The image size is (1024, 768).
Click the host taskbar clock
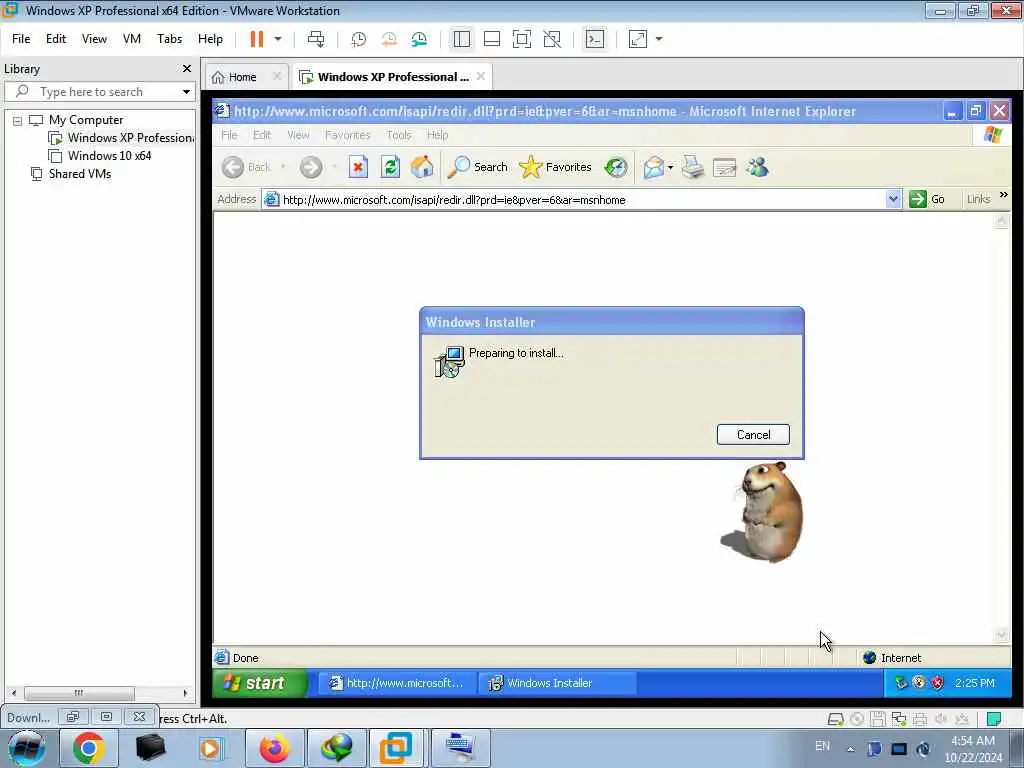click(x=973, y=749)
